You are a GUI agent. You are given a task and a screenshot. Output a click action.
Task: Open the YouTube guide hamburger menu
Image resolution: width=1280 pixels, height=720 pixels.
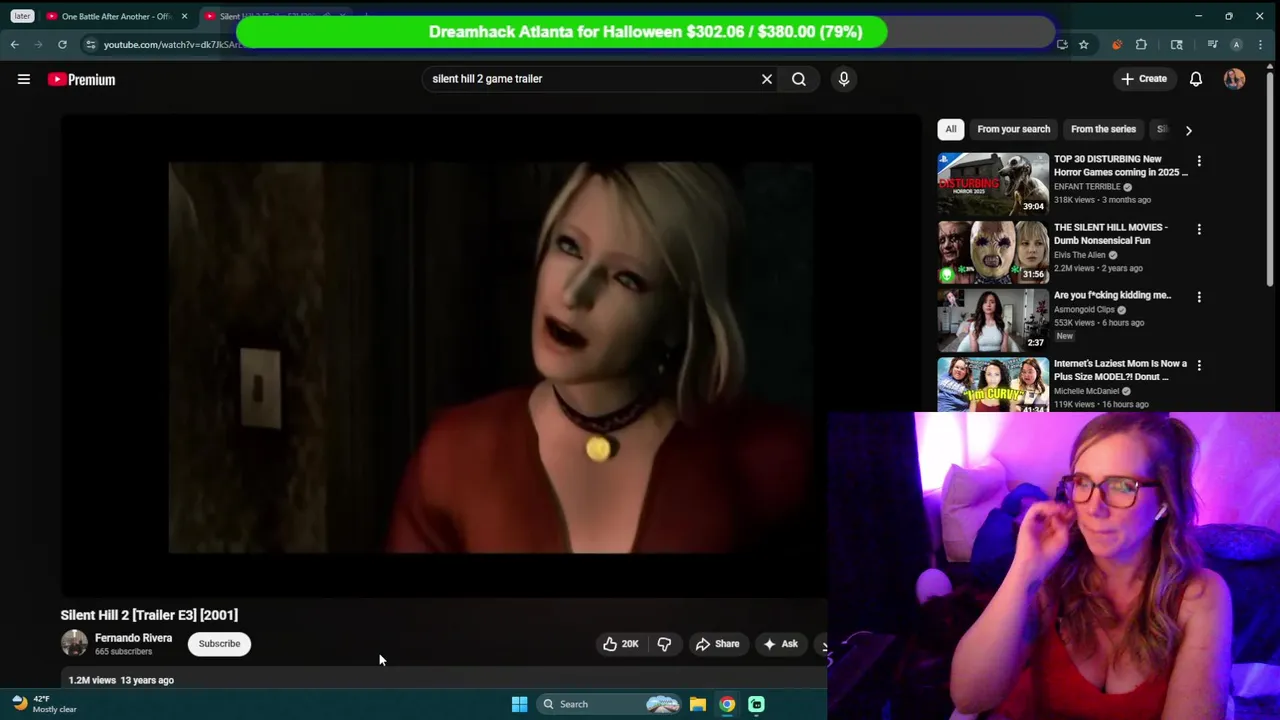tap(24, 79)
